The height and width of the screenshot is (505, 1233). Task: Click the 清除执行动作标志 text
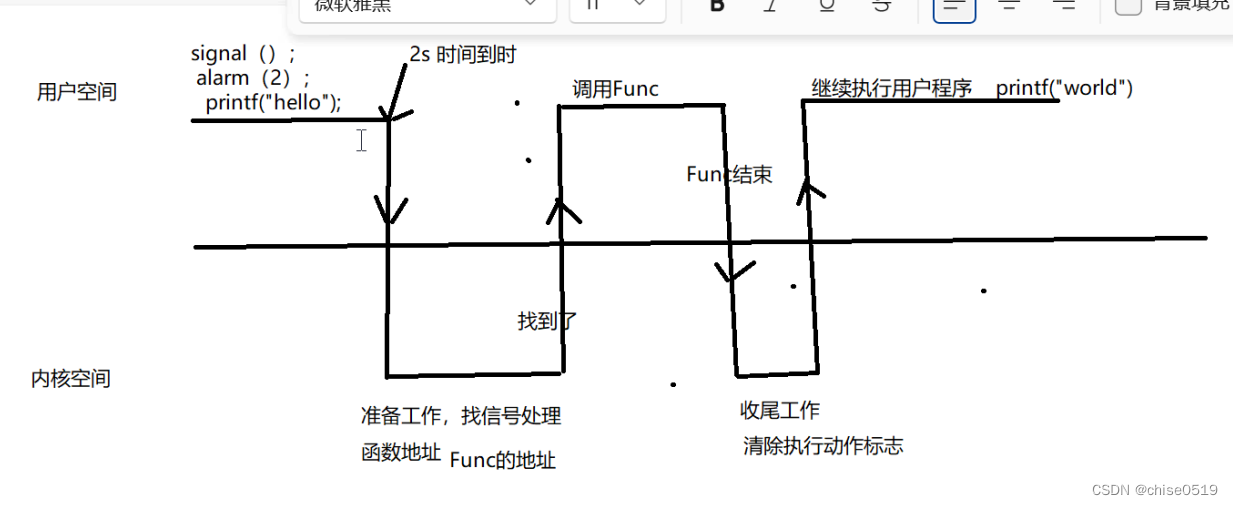(x=822, y=445)
